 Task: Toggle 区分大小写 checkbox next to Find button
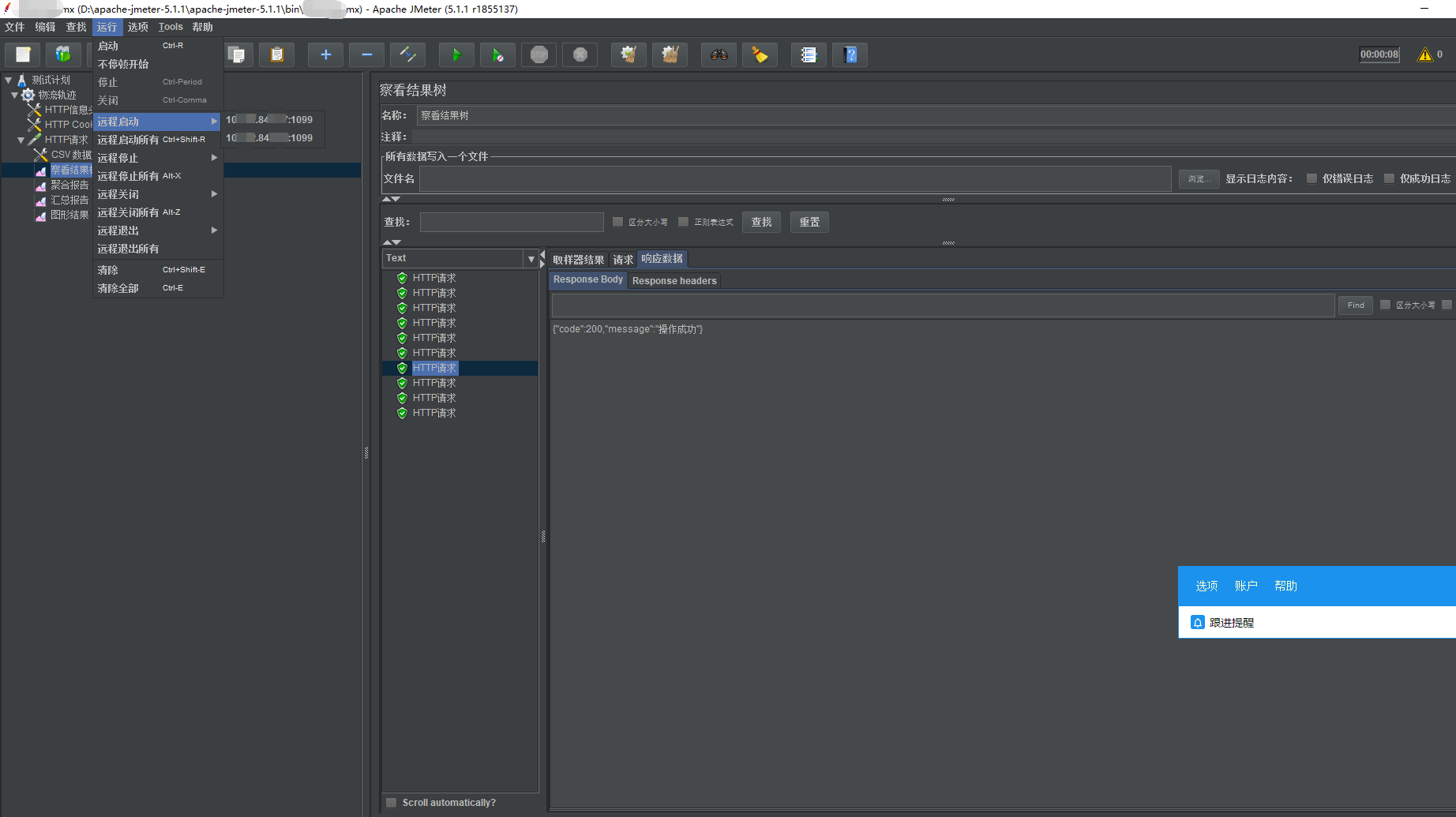(1385, 305)
